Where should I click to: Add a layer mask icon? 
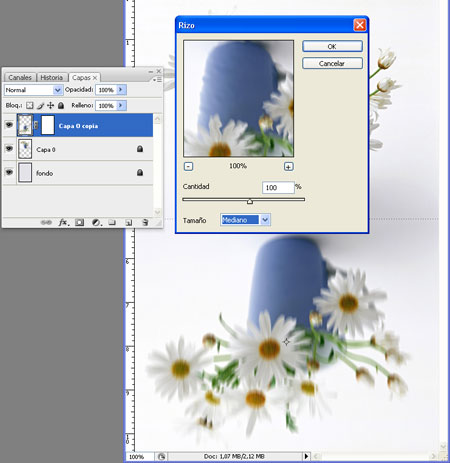[x=79, y=222]
